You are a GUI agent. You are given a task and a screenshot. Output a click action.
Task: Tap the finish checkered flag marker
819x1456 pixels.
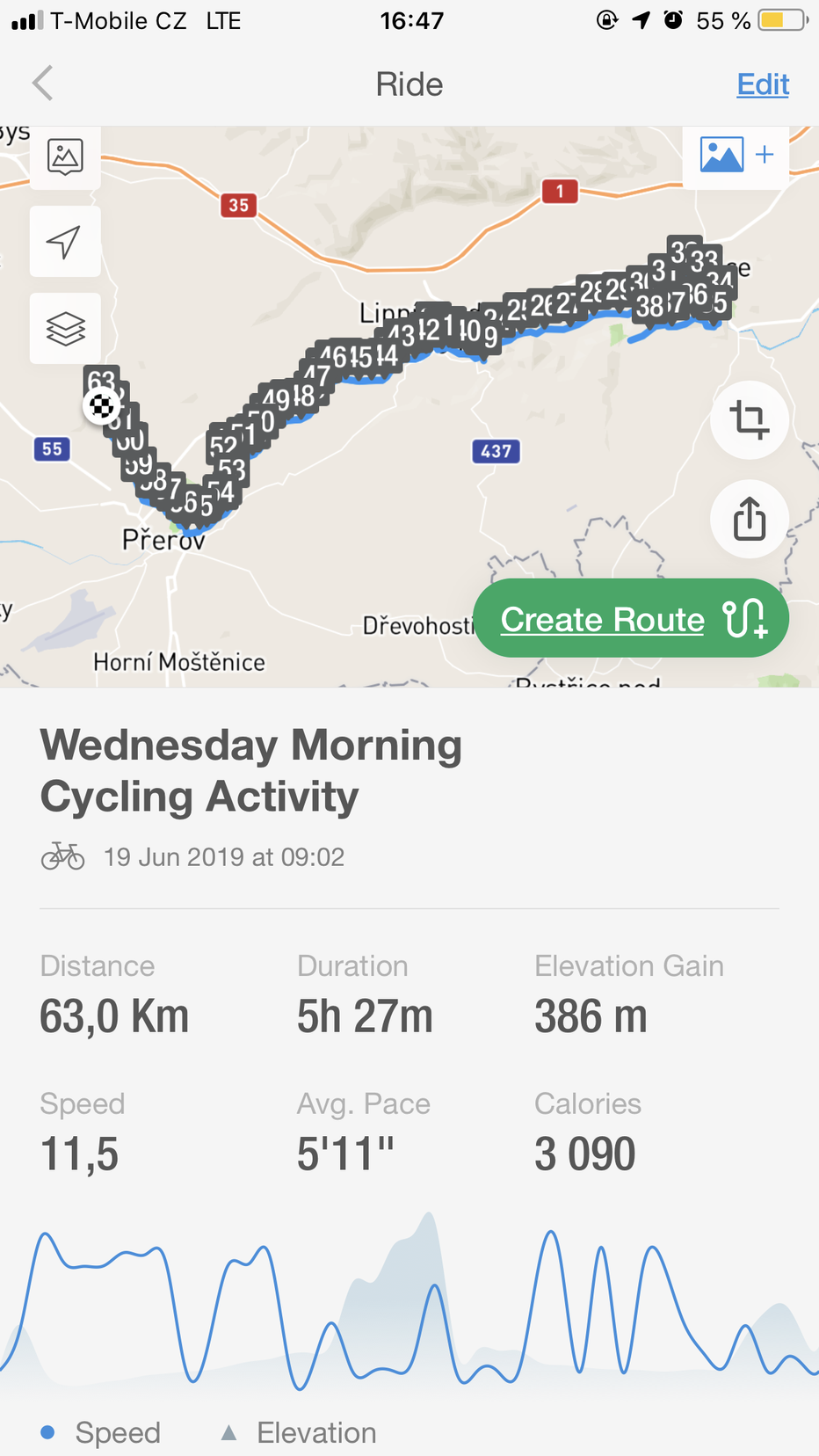pos(101,406)
